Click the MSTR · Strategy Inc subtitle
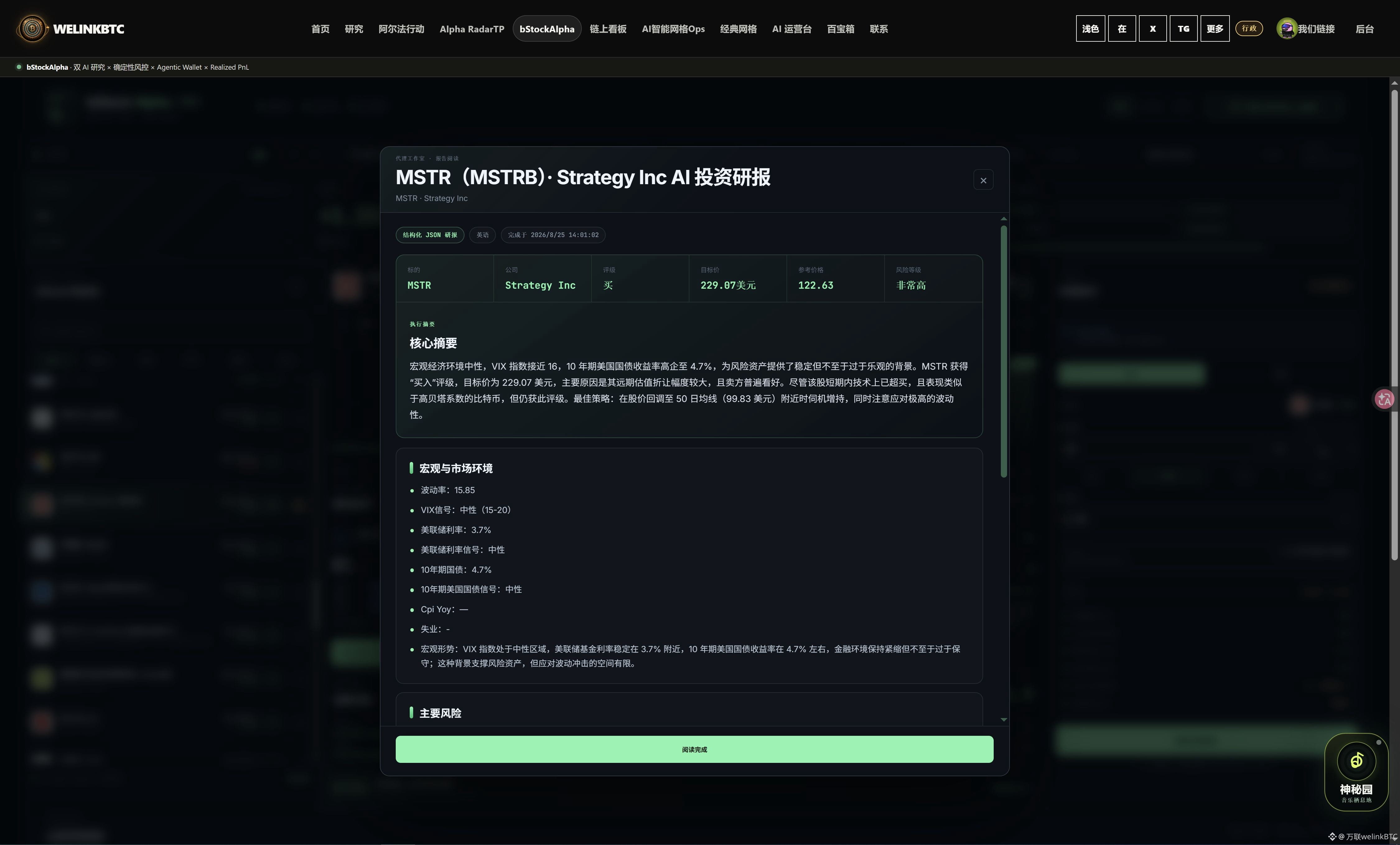Image resolution: width=1400 pixels, height=845 pixels. tap(432, 198)
